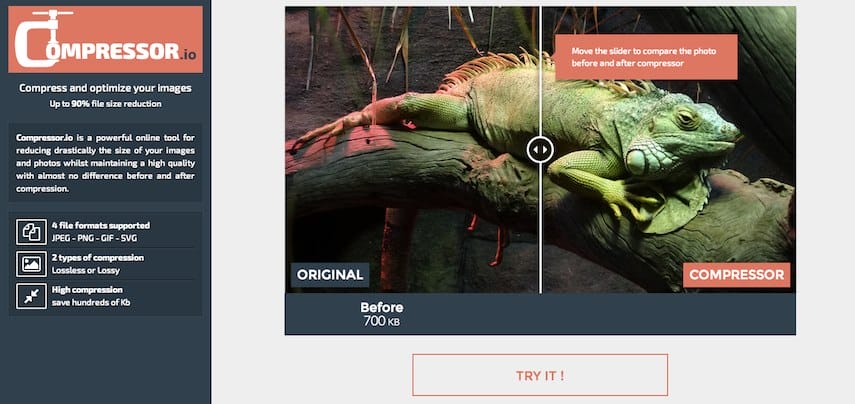855x404 pixels.
Task: Click the slider instruction tooltip box
Action: click(646, 57)
